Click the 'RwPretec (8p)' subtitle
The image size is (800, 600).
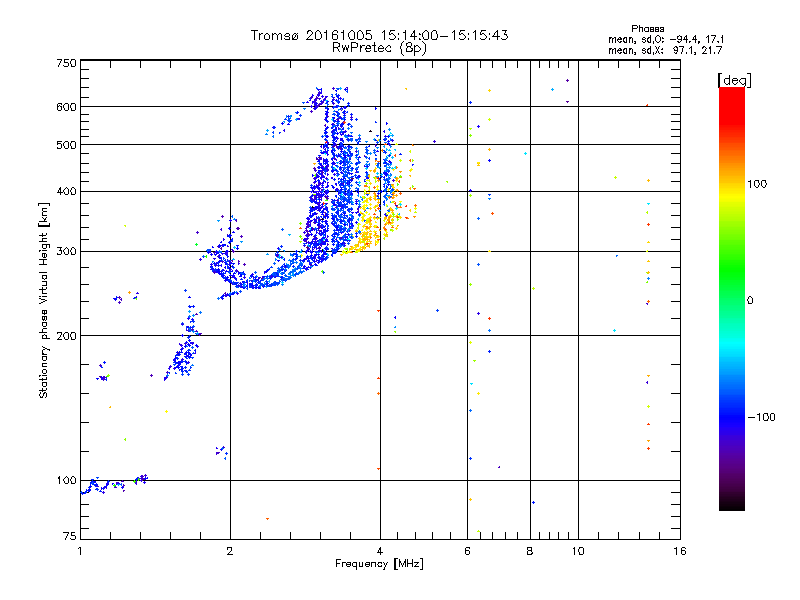(x=379, y=48)
